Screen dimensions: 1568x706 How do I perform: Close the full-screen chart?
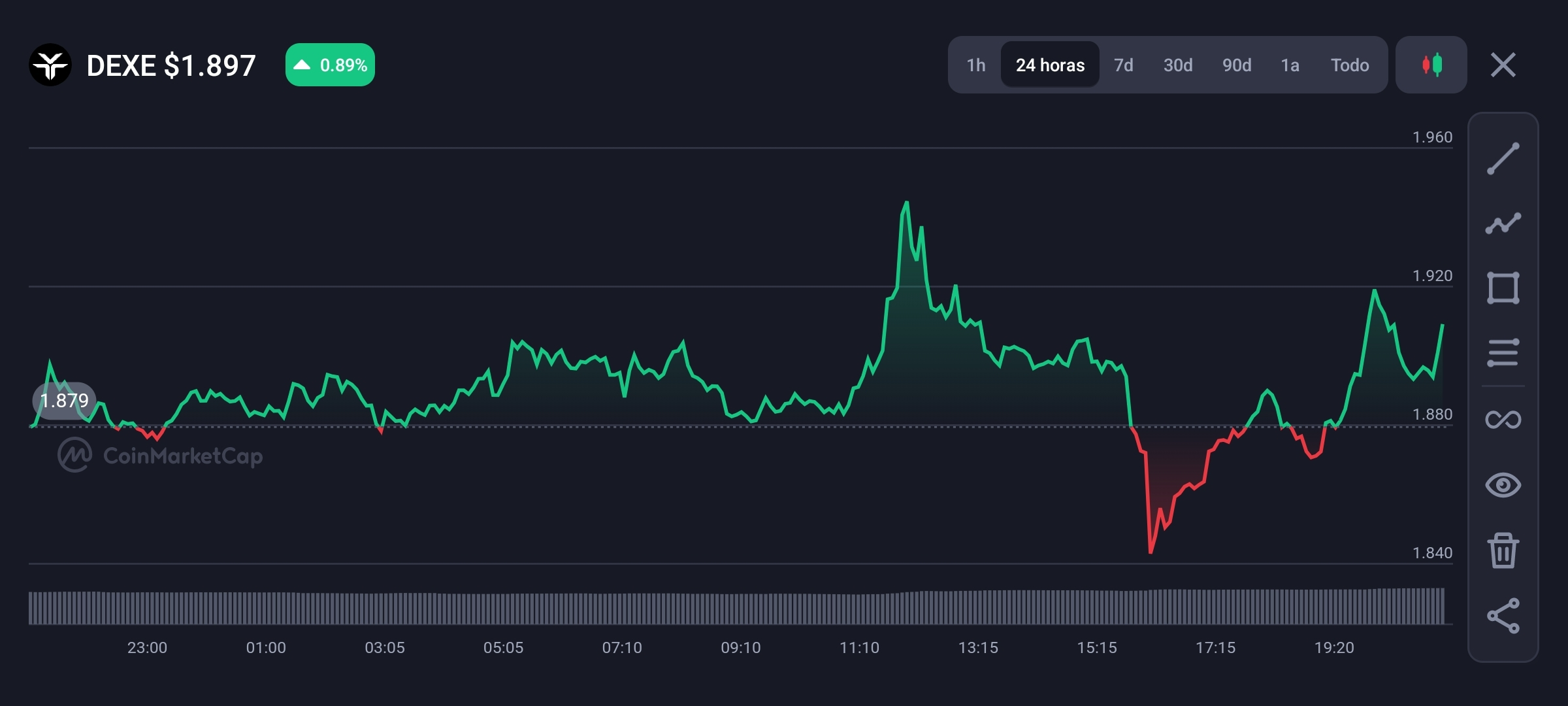1503,65
